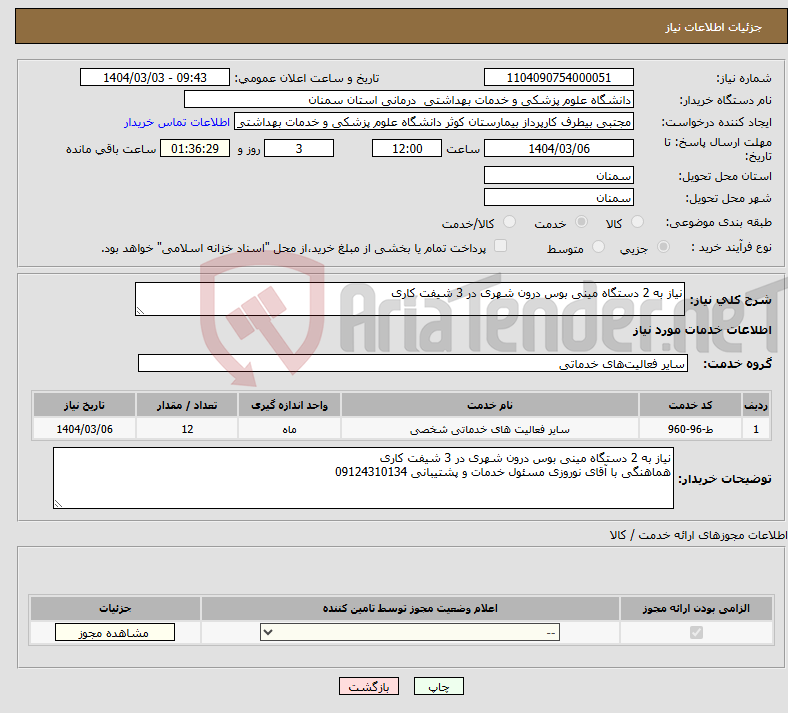Viewport: 788px width, 713px height.
Task: Click the واحد اندازه گیری column header
Action: pyautogui.click(x=289, y=405)
